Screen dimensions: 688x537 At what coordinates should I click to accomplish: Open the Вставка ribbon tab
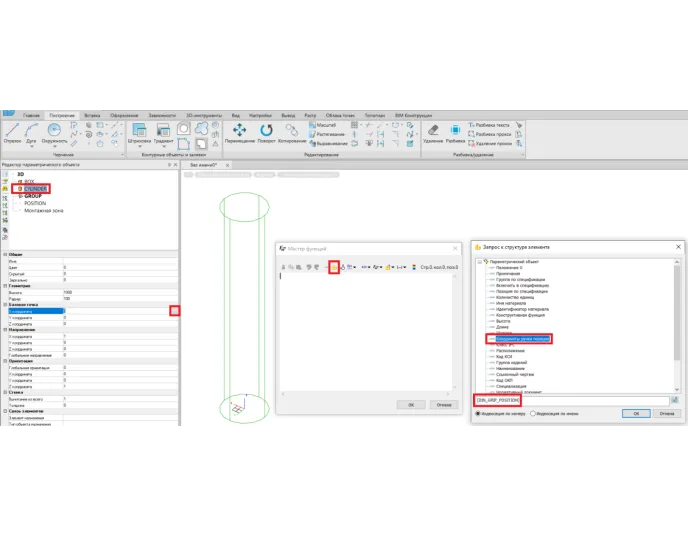(x=92, y=115)
